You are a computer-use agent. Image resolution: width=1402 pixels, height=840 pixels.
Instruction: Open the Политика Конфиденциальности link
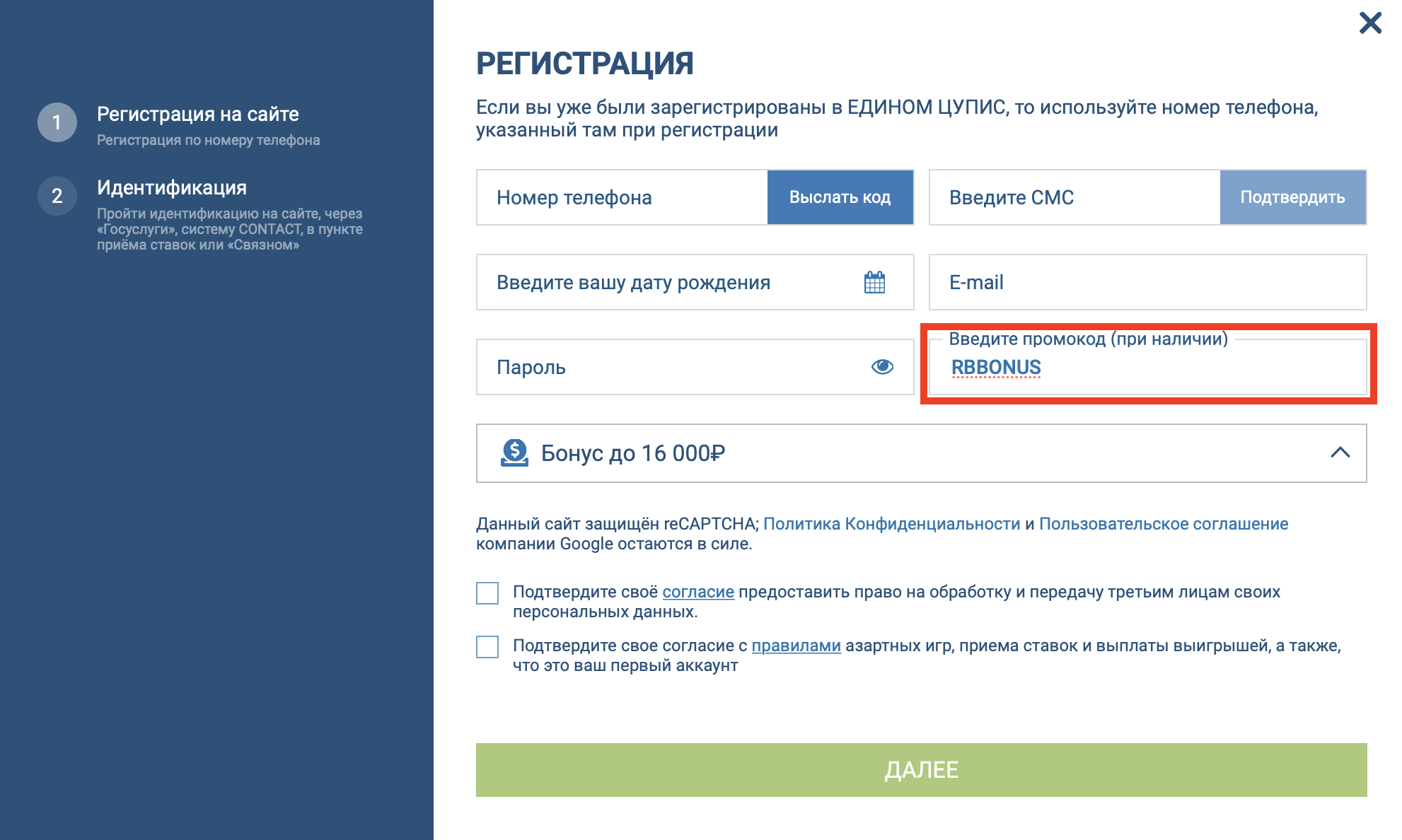(x=892, y=524)
